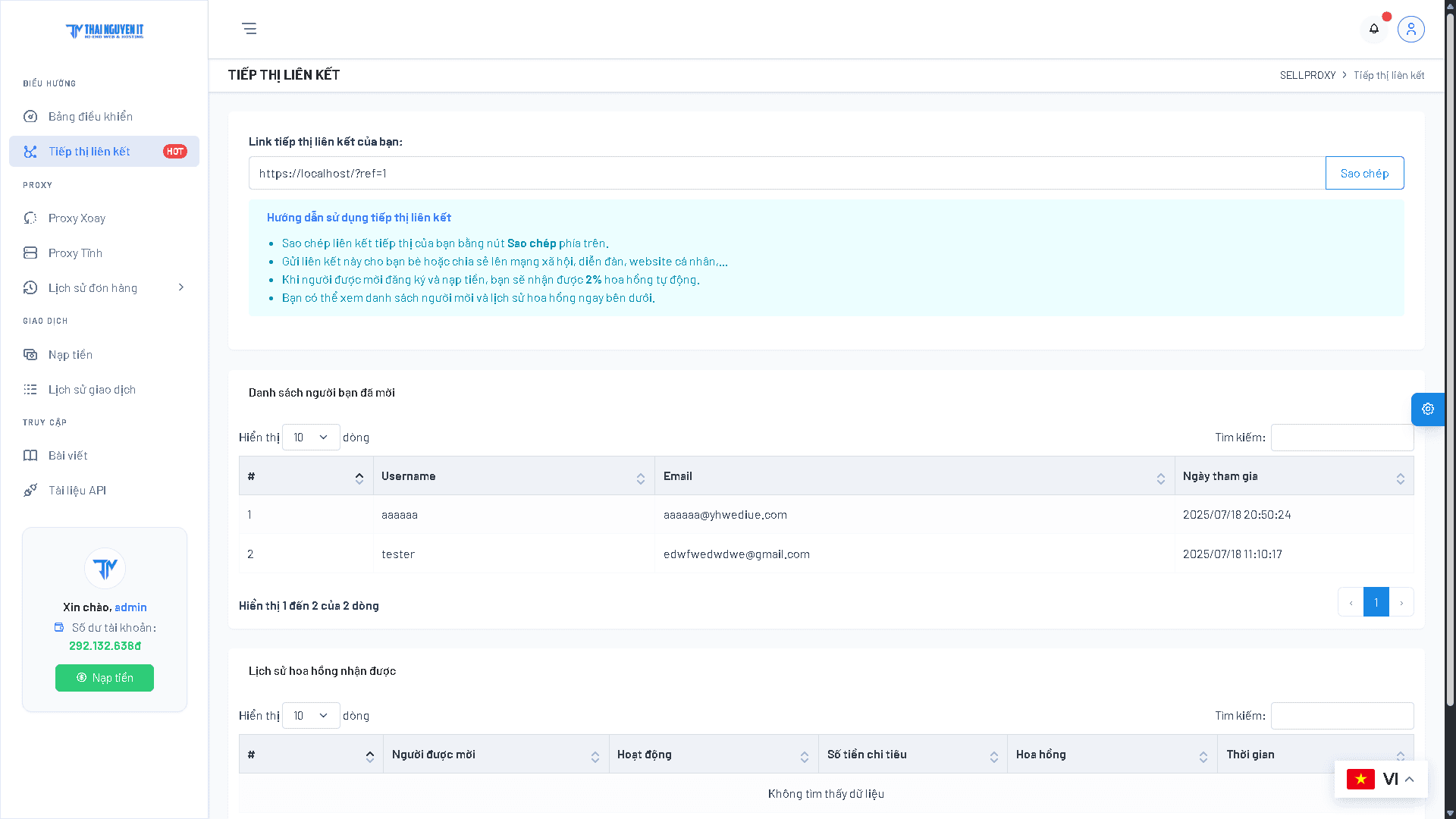
Task: Open Lịch sử giao dịch menu item
Action: tap(104, 389)
